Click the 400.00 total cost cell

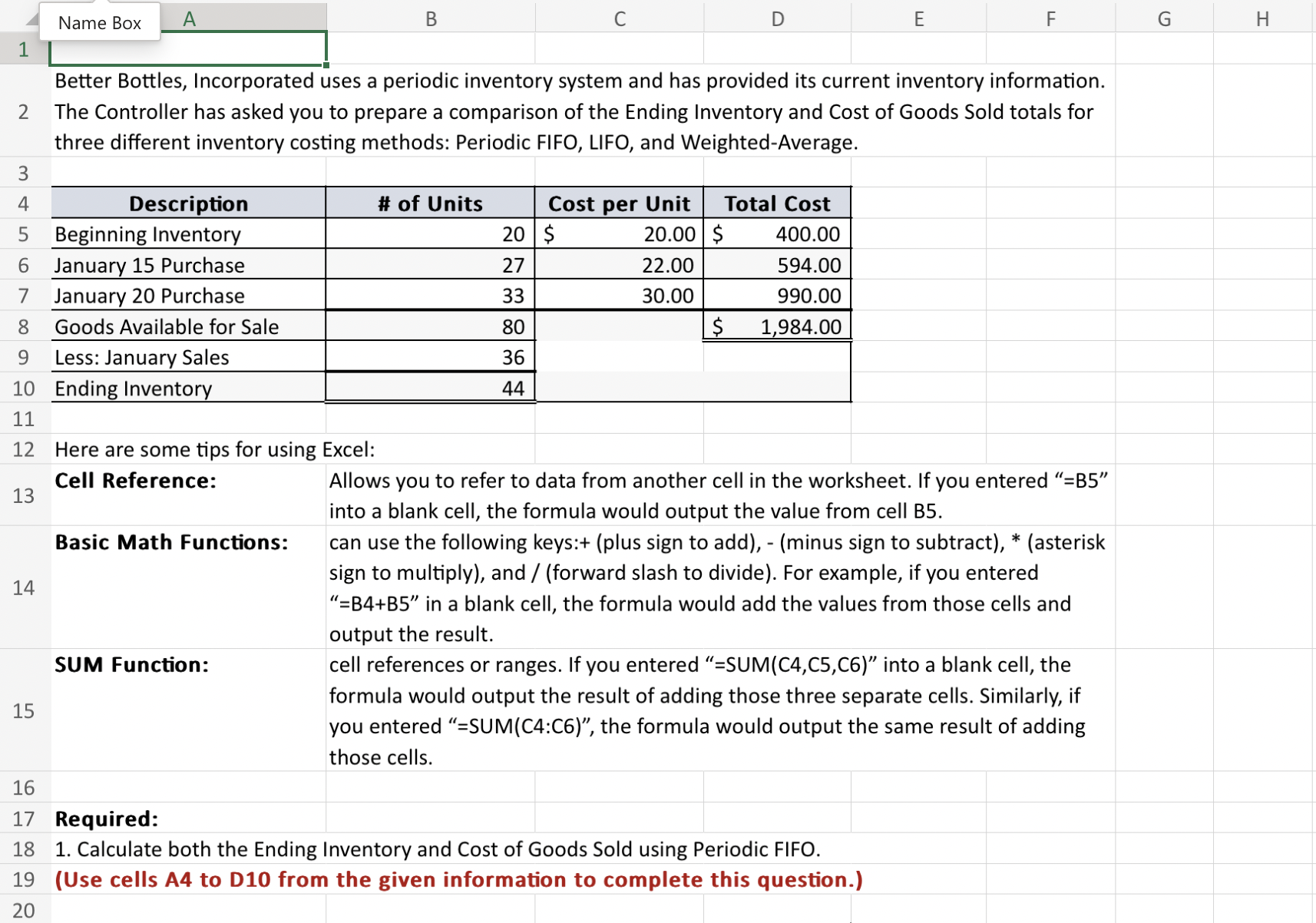[x=777, y=234]
